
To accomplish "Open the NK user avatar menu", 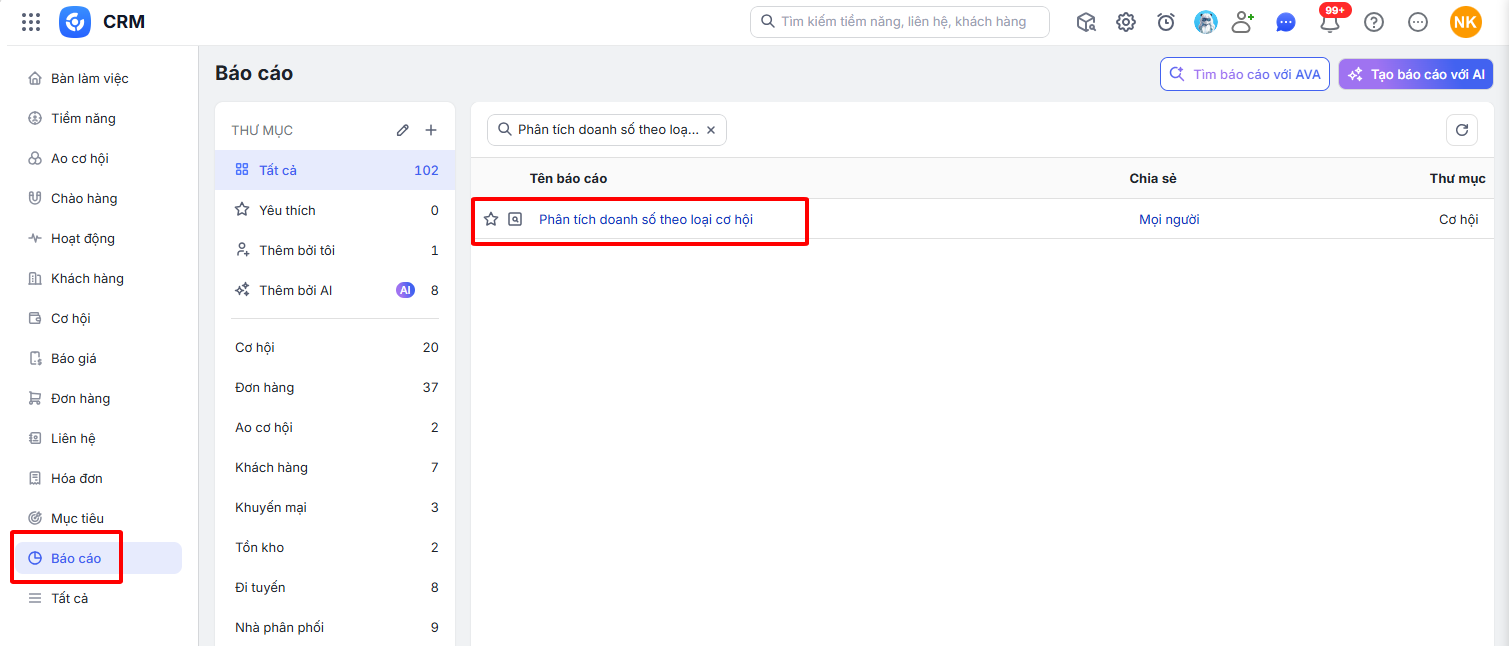I will (x=1466, y=22).
